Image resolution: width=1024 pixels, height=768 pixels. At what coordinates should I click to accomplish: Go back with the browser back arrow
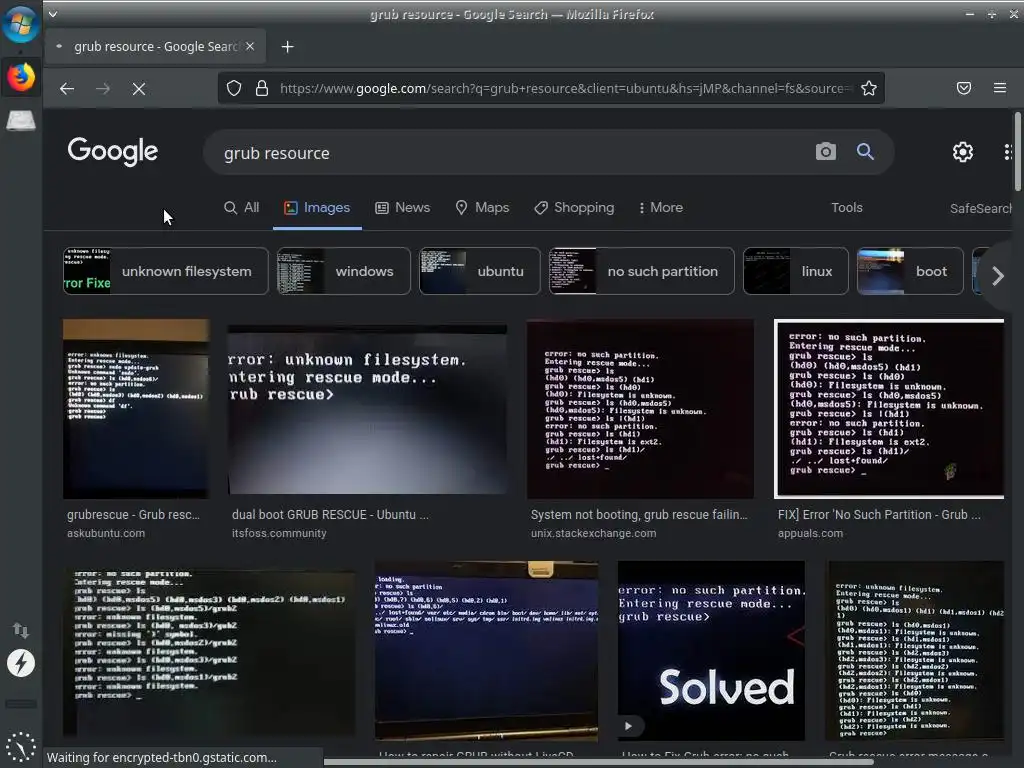tap(67, 88)
